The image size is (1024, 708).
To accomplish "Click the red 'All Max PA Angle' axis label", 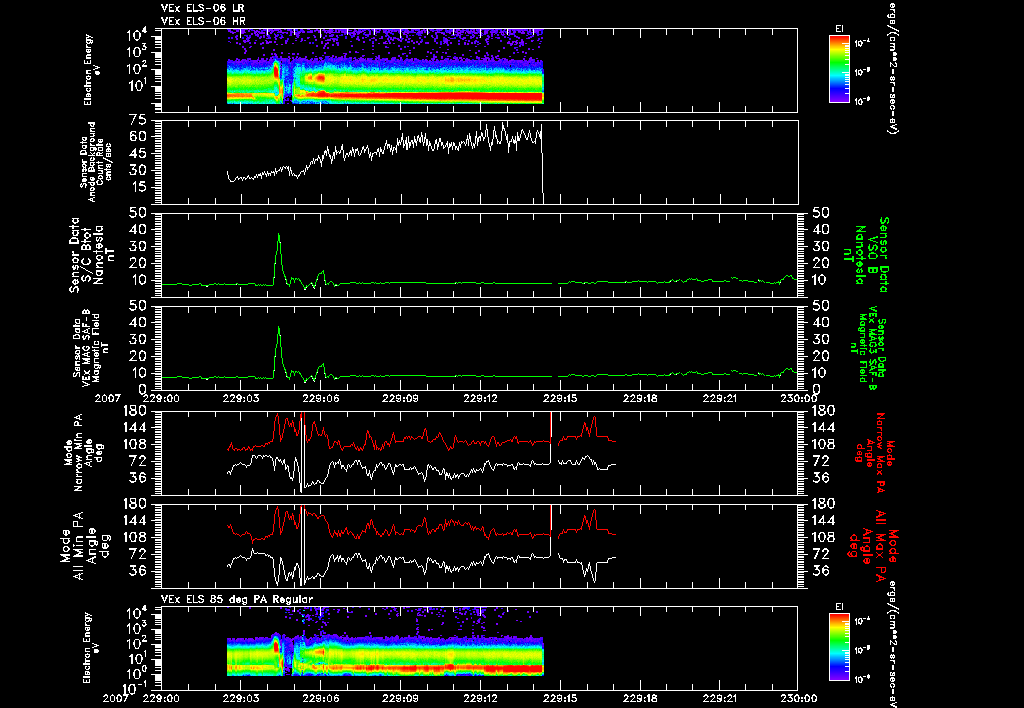I will [x=874, y=546].
